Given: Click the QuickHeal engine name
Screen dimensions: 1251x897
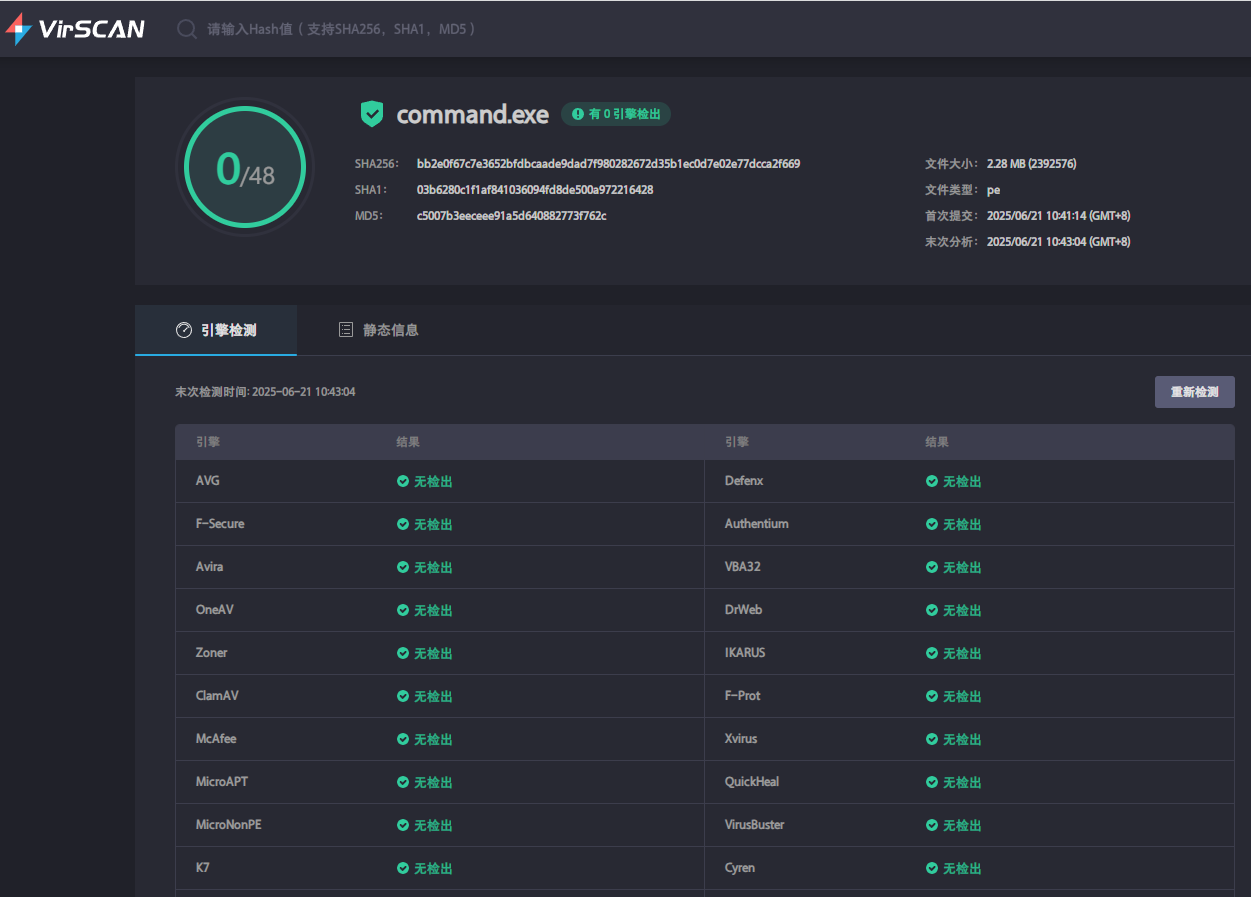Looking at the screenshot, I should (752, 782).
